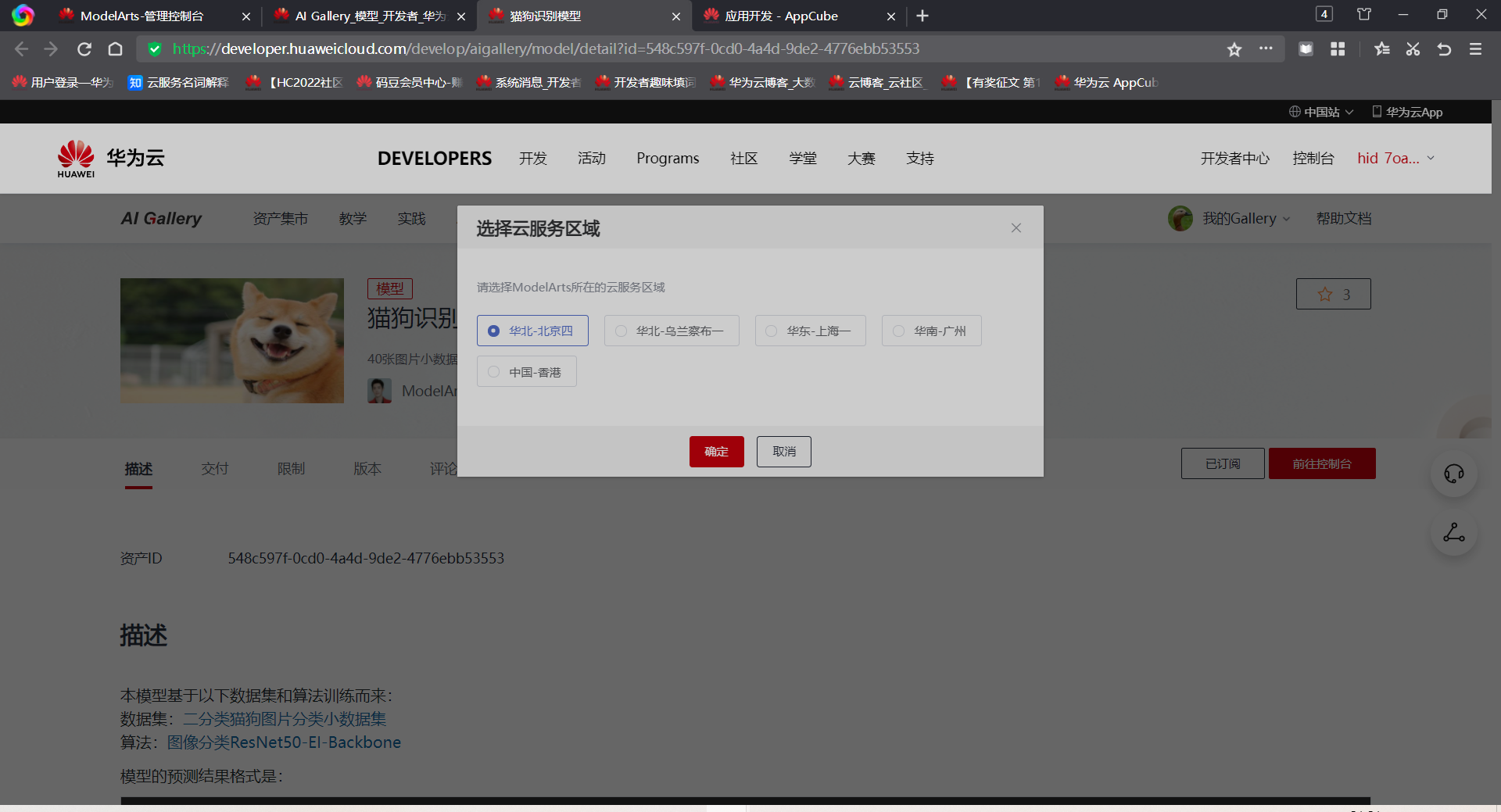Open the 二分类猫狗图片分类小数据集 dataset link
1501x812 pixels.
click(x=285, y=719)
